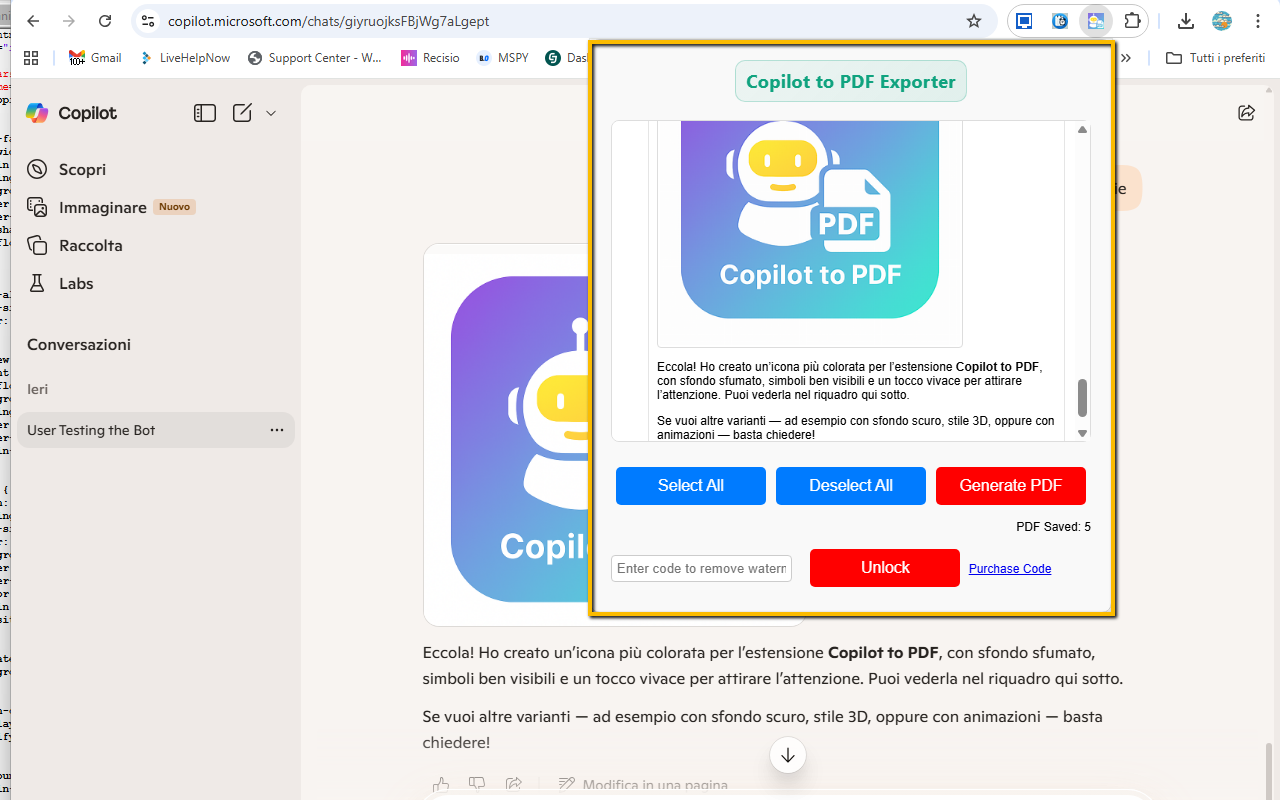Open the share icon at top right
1280x800 pixels.
click(x=1246, y=113)
